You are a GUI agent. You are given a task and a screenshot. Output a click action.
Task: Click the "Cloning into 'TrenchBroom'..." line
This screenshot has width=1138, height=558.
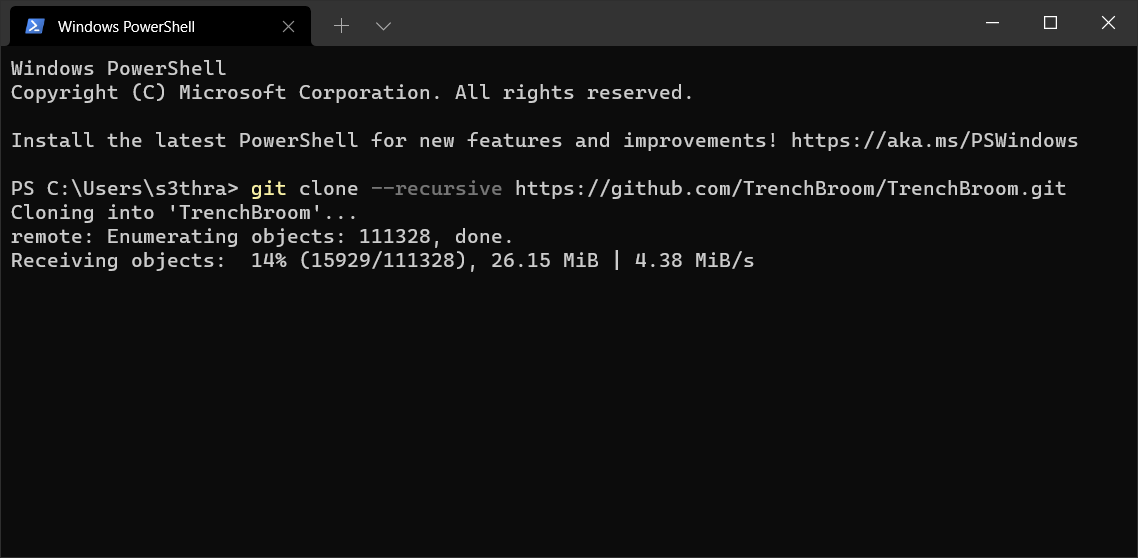pos(184,213)
